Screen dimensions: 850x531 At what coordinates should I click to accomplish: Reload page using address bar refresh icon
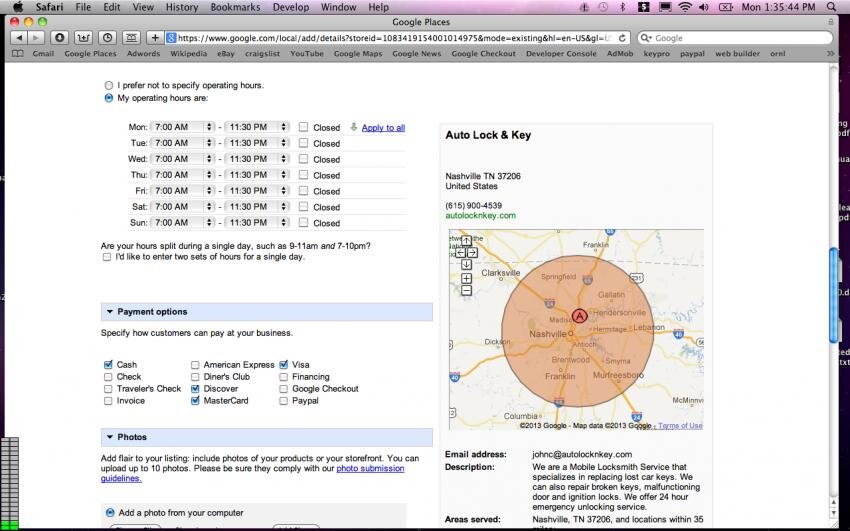(622, 38)
